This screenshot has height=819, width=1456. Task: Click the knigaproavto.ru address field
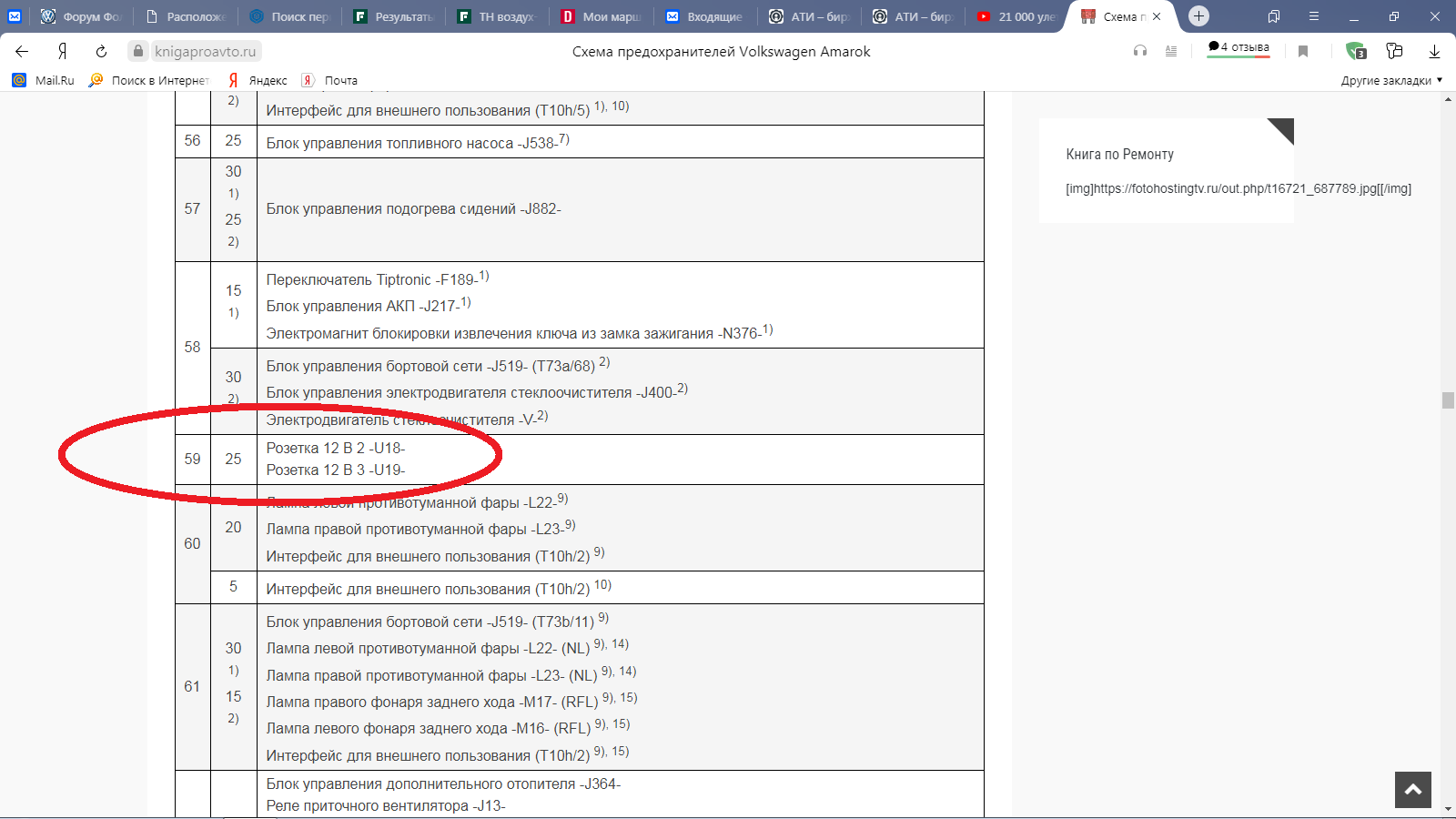point(205,51)
